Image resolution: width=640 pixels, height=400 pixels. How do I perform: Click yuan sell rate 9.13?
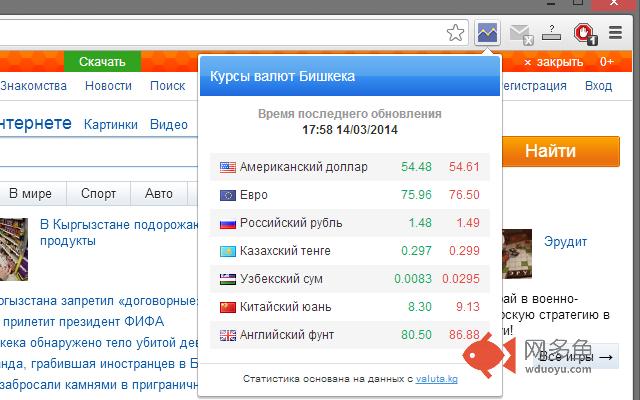point(468,307)
